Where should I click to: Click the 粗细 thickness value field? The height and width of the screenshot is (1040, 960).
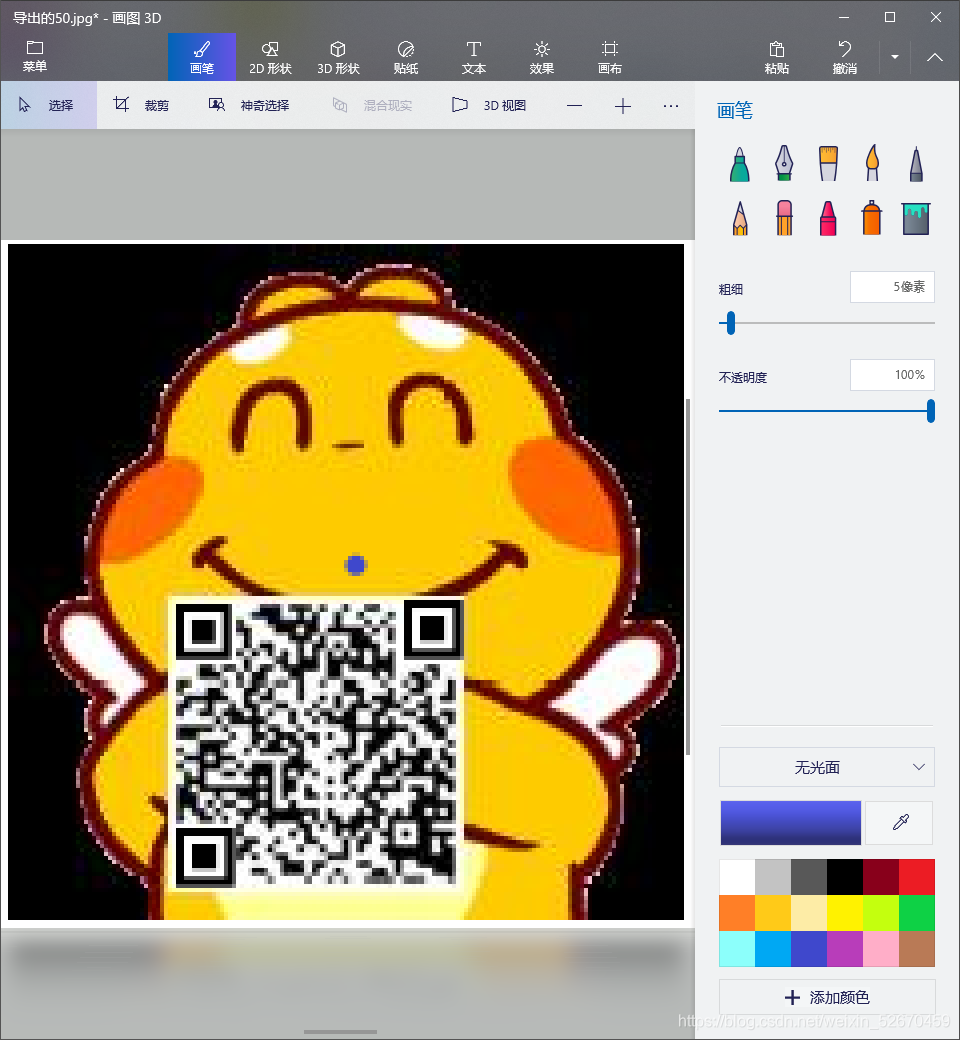click(x=892, y=287)
